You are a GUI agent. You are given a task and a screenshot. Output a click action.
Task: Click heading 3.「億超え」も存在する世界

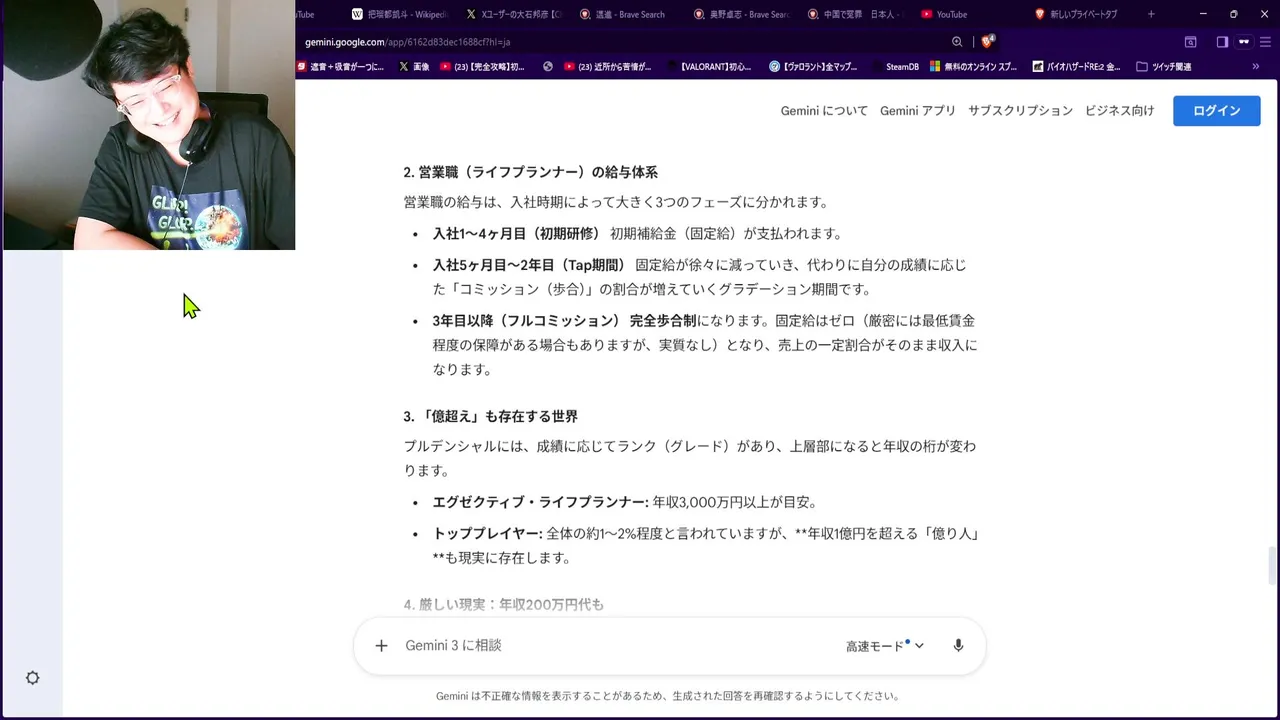[x=490, y=416]
